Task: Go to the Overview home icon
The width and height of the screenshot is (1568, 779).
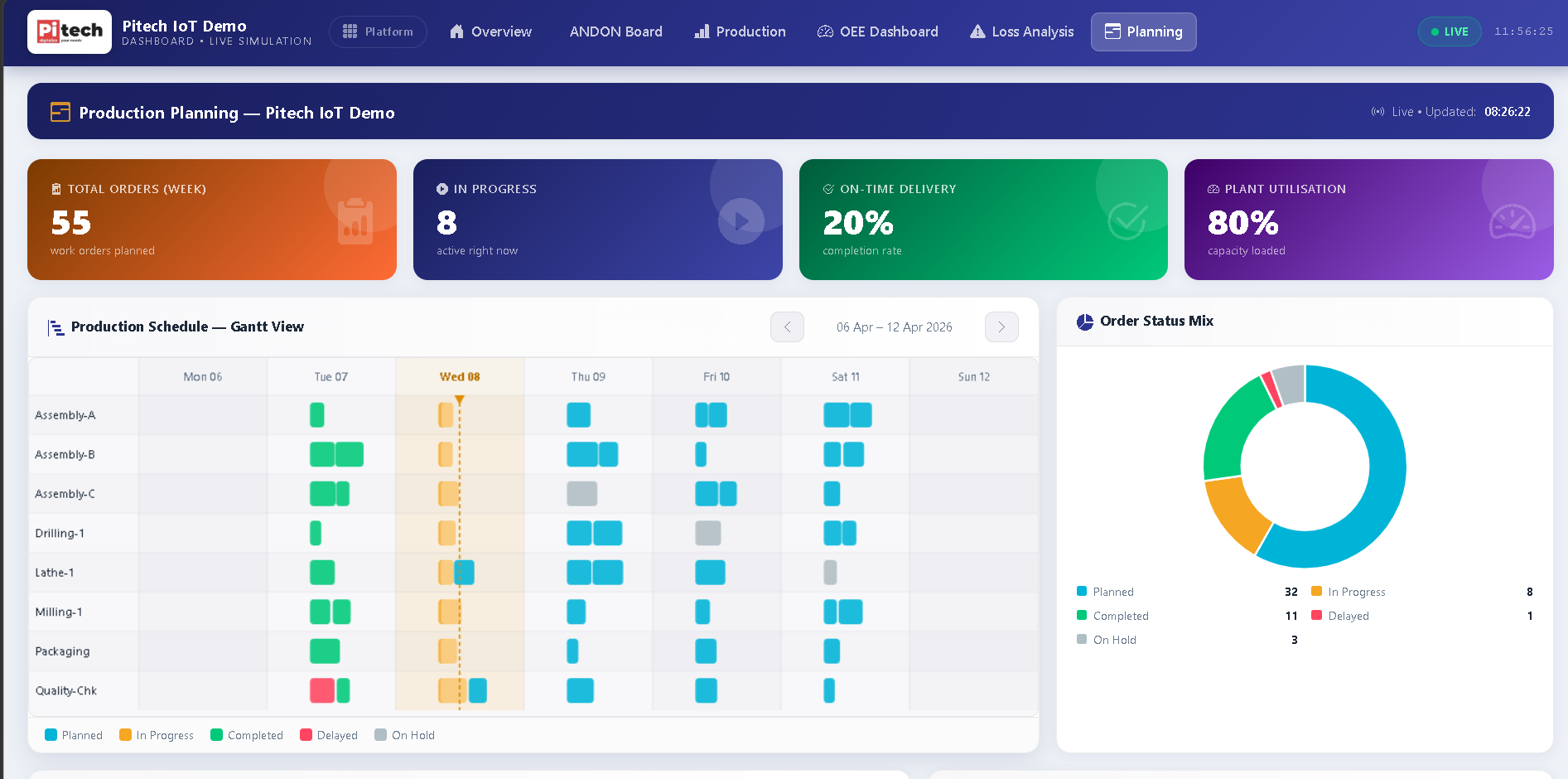Action: pos(456,31)
